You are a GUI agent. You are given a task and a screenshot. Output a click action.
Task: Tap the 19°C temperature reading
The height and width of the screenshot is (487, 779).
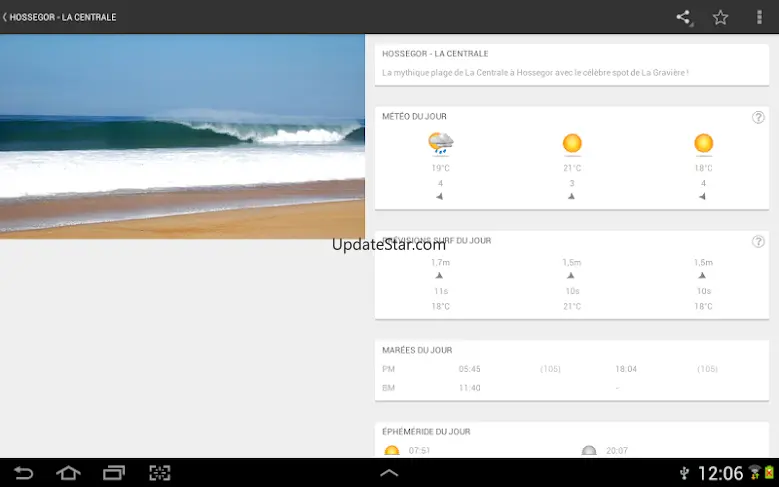tap(440, 168)
